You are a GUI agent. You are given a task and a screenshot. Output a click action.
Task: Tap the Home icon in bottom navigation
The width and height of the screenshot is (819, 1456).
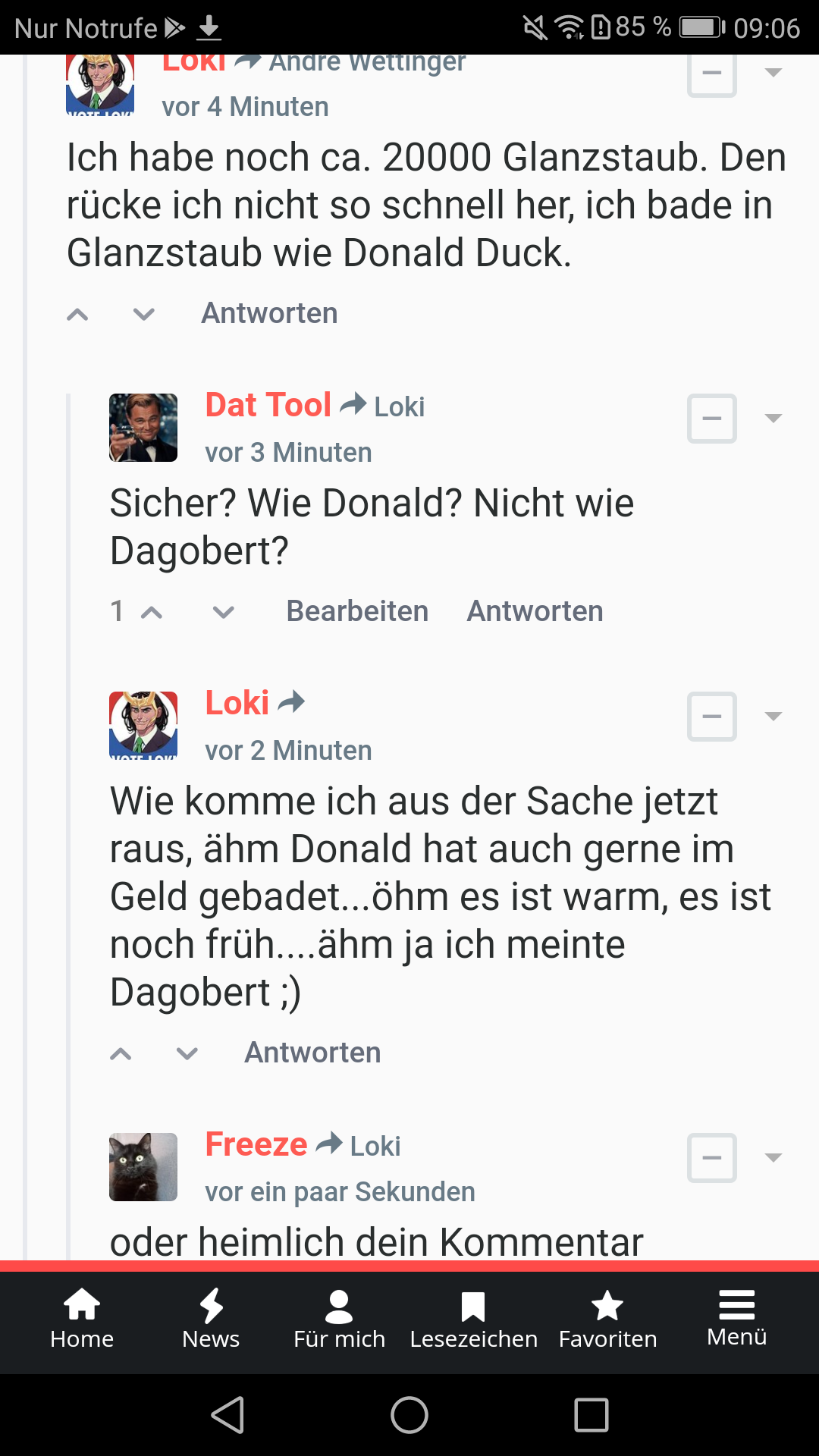click(x=82, y=1318)
